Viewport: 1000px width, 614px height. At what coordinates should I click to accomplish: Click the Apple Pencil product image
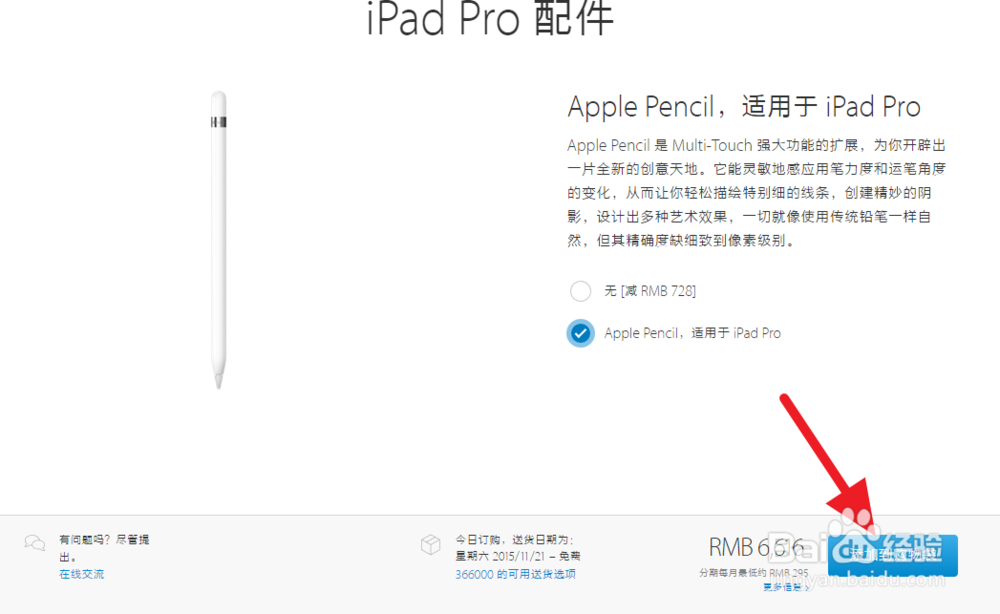coord(219,240)
